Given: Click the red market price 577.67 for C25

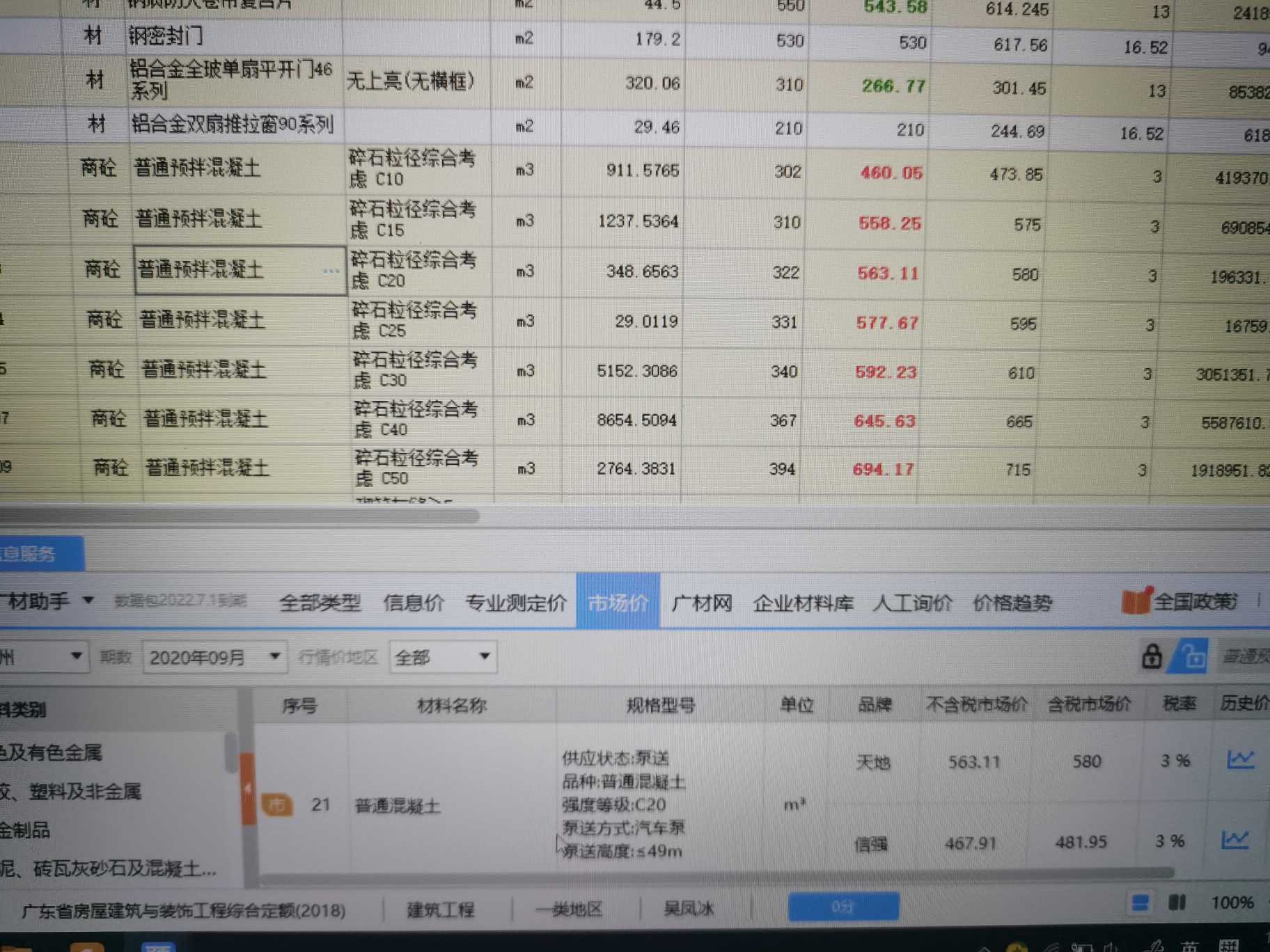Looking at the screenshot, I should coord(887,323).
